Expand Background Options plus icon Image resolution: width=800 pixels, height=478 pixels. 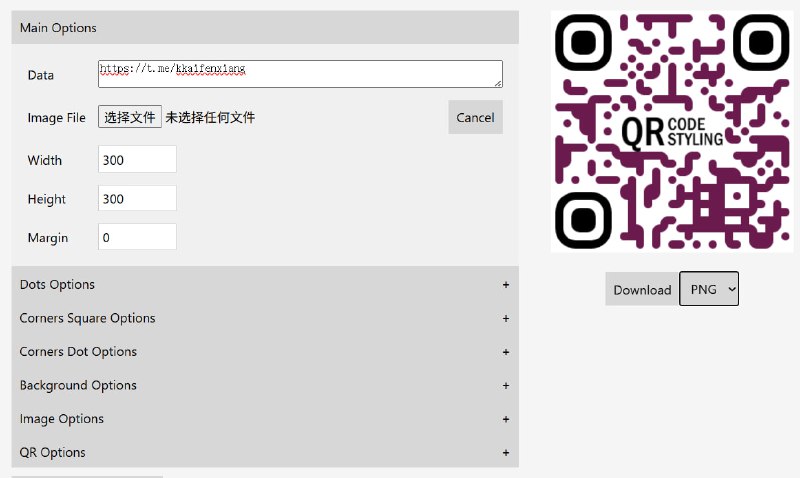pos(506,386)
